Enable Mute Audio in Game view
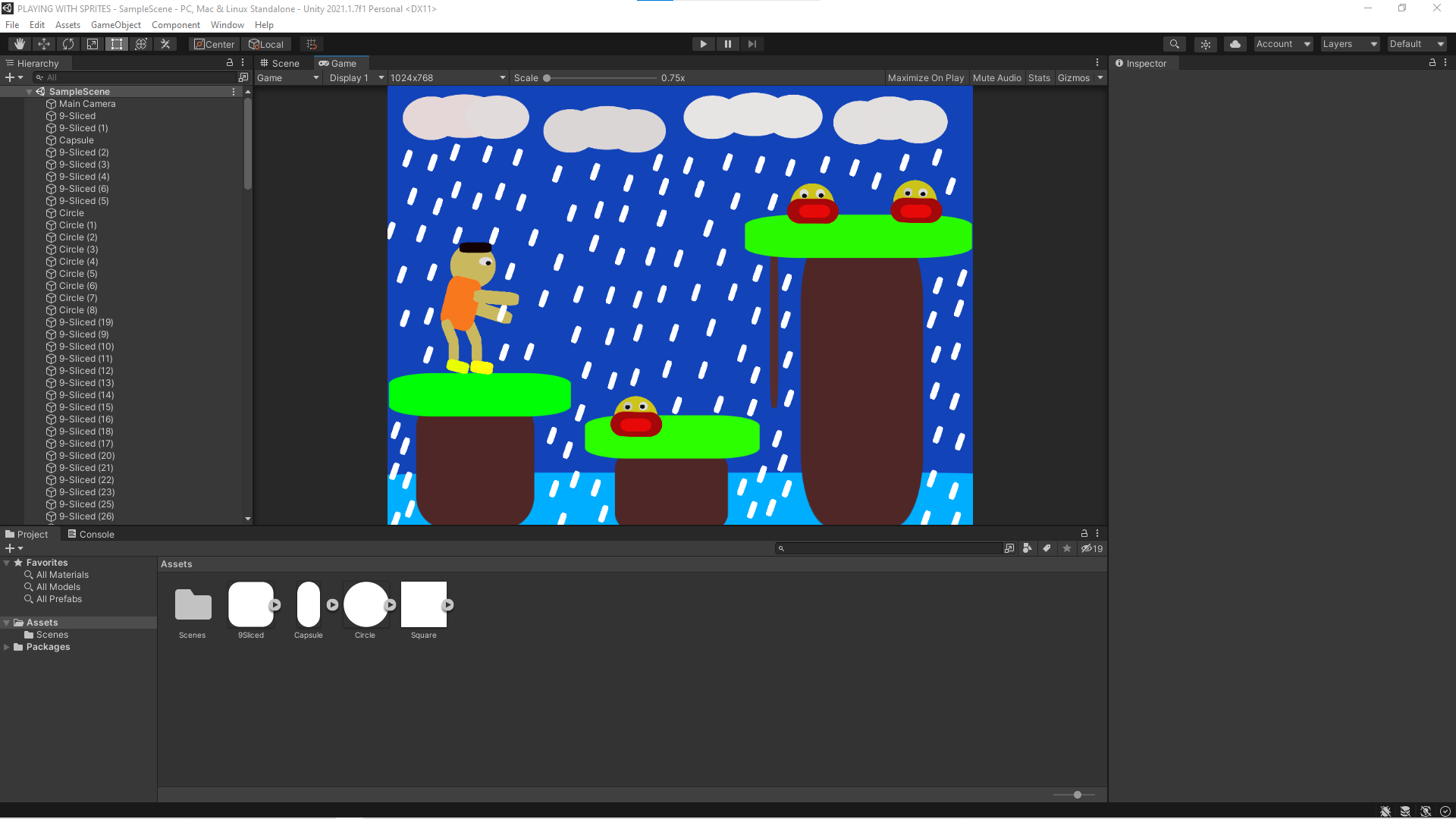 996,77
